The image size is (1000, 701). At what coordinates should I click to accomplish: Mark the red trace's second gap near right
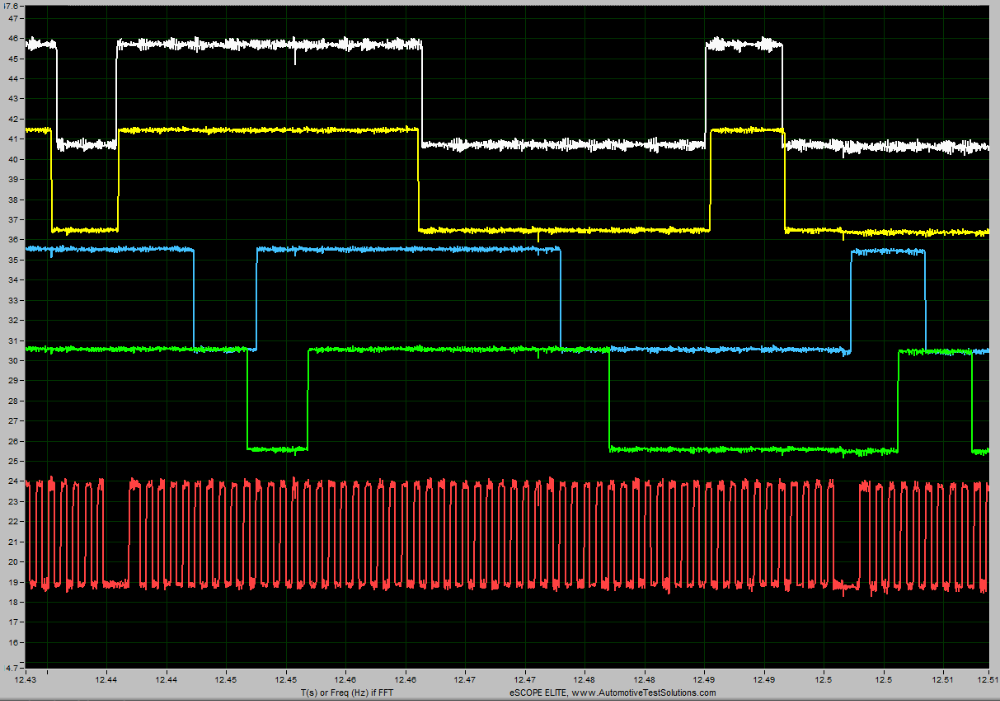[x=846, y=585]
